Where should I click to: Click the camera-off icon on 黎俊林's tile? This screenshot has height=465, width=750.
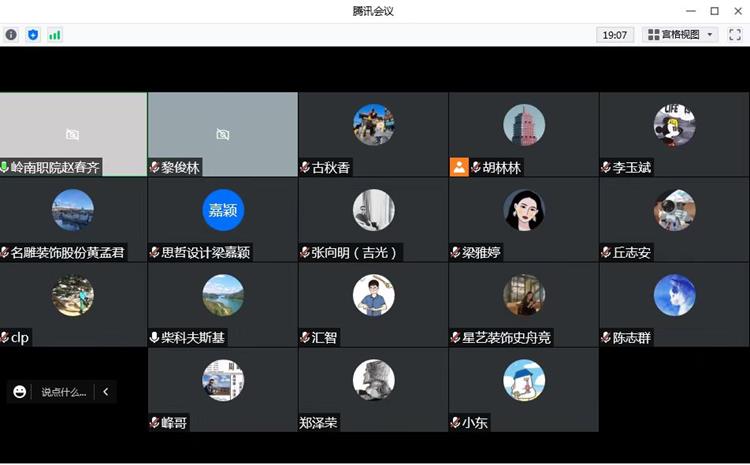pos(222,134)
